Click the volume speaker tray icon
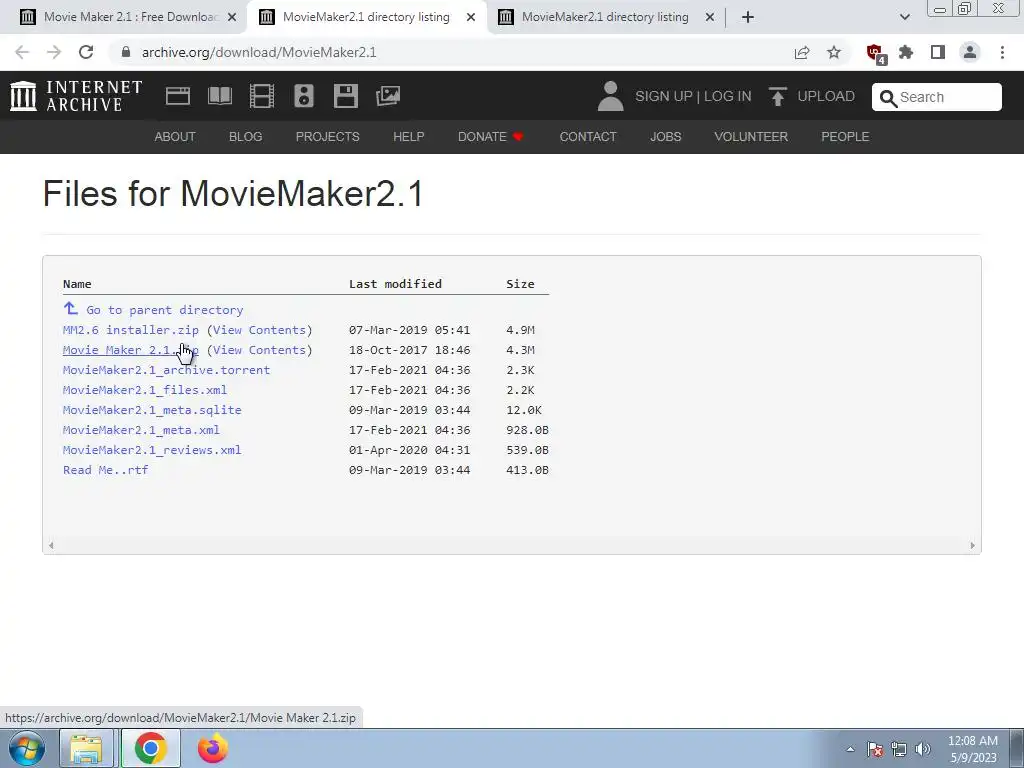The image size is (1024, 768). [x=923, y=749]
